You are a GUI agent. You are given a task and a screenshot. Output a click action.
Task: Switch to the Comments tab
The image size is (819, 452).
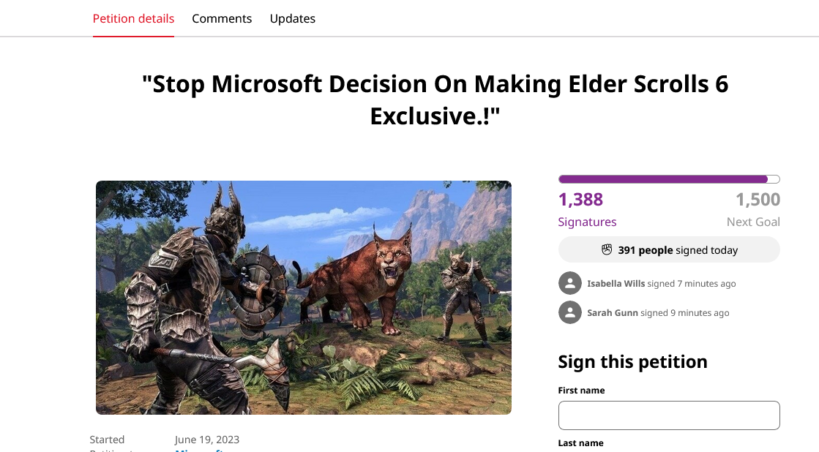point(221,19)
